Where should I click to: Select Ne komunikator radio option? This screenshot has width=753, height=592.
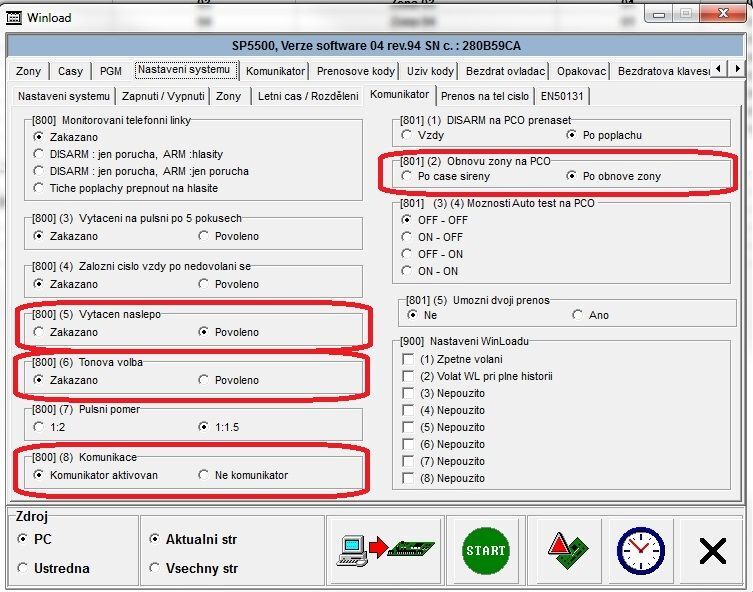205,475
